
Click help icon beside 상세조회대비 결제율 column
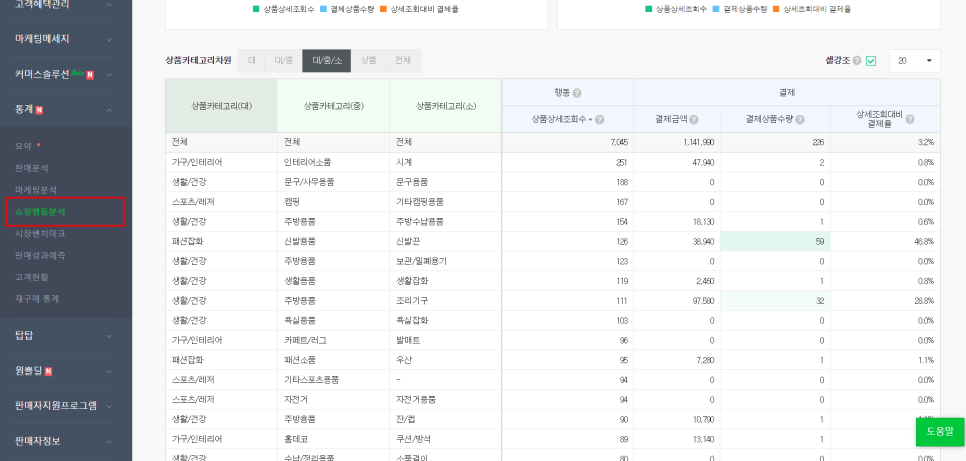pyautogui.click(x=909, y=120)
